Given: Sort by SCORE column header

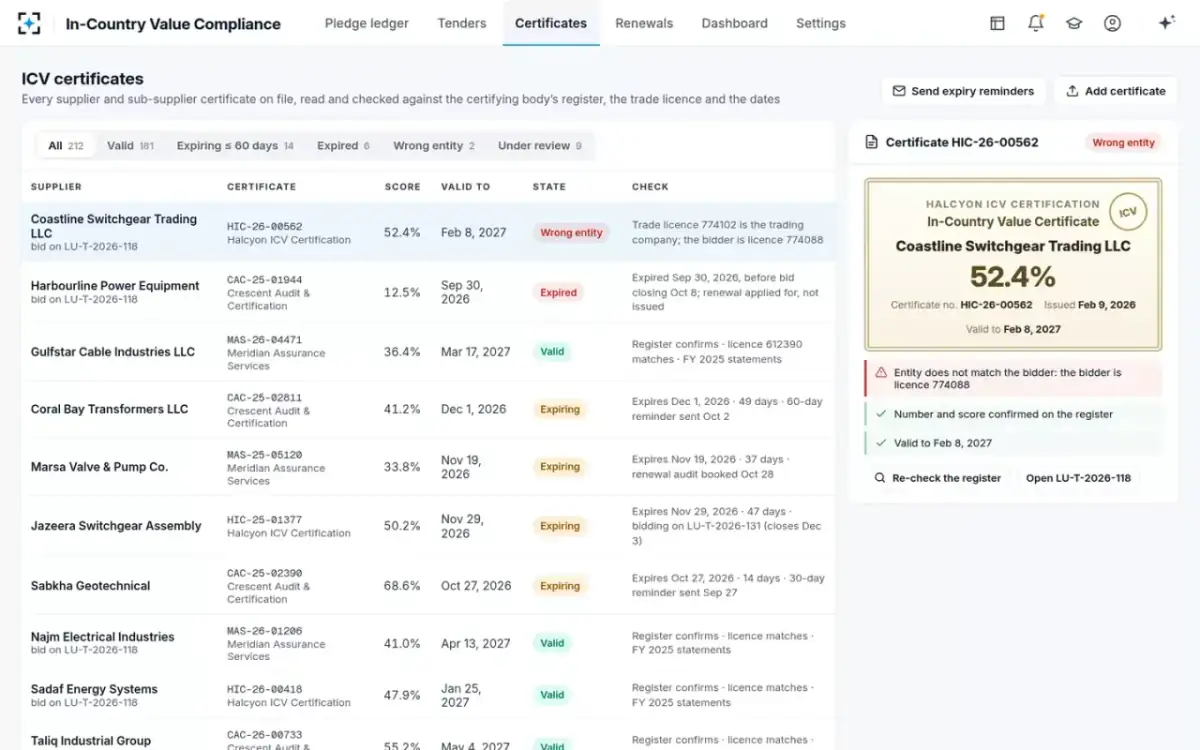Looking at the screenshot, I should click(x=401, y=187).
